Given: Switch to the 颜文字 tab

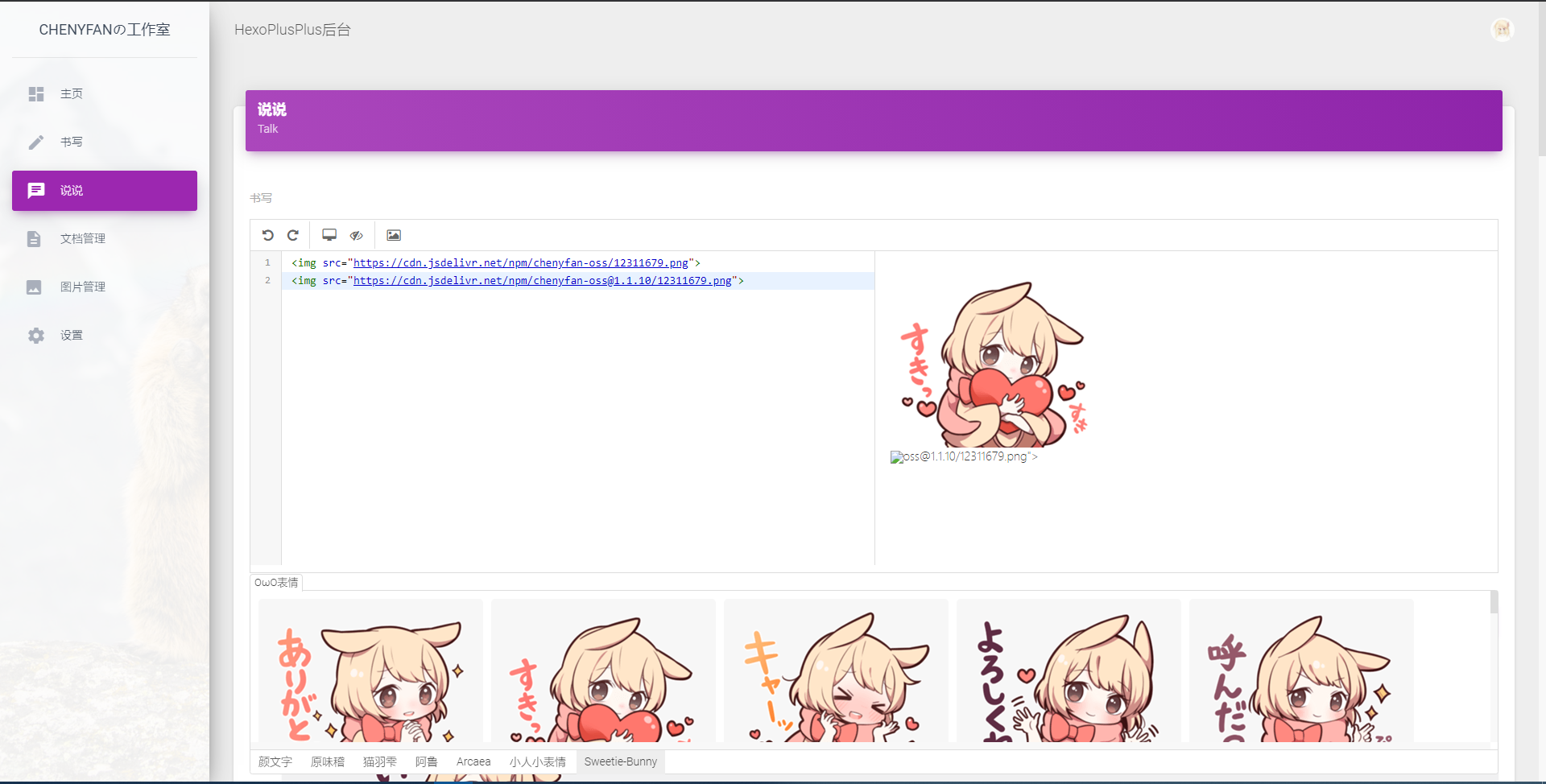Looking at the screenshot, I should [x=275, y=761].
